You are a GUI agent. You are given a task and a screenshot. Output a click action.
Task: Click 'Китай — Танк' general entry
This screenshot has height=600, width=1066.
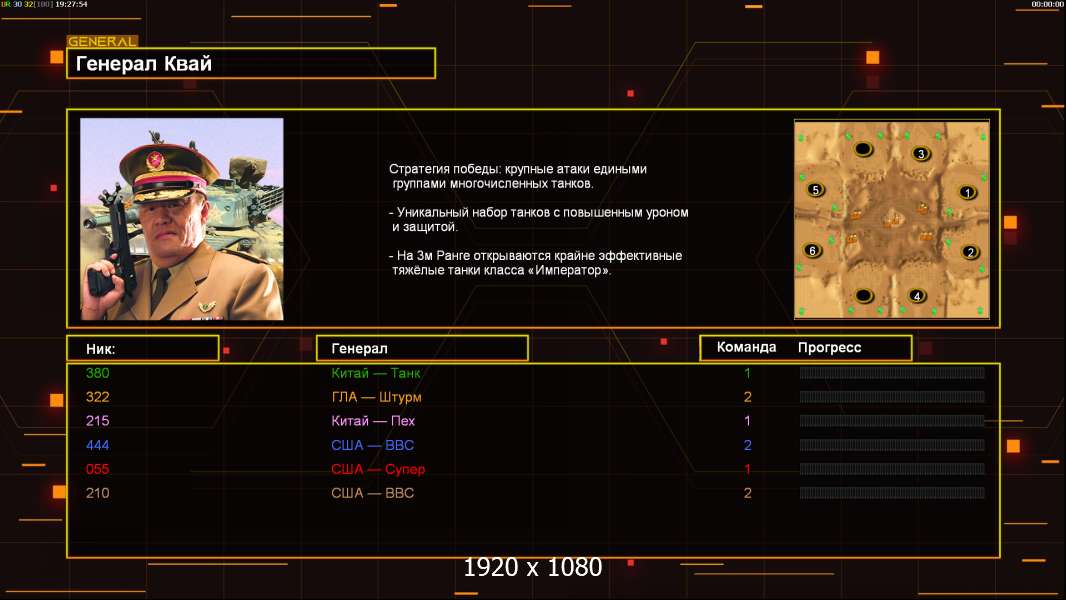pos(375,373)
